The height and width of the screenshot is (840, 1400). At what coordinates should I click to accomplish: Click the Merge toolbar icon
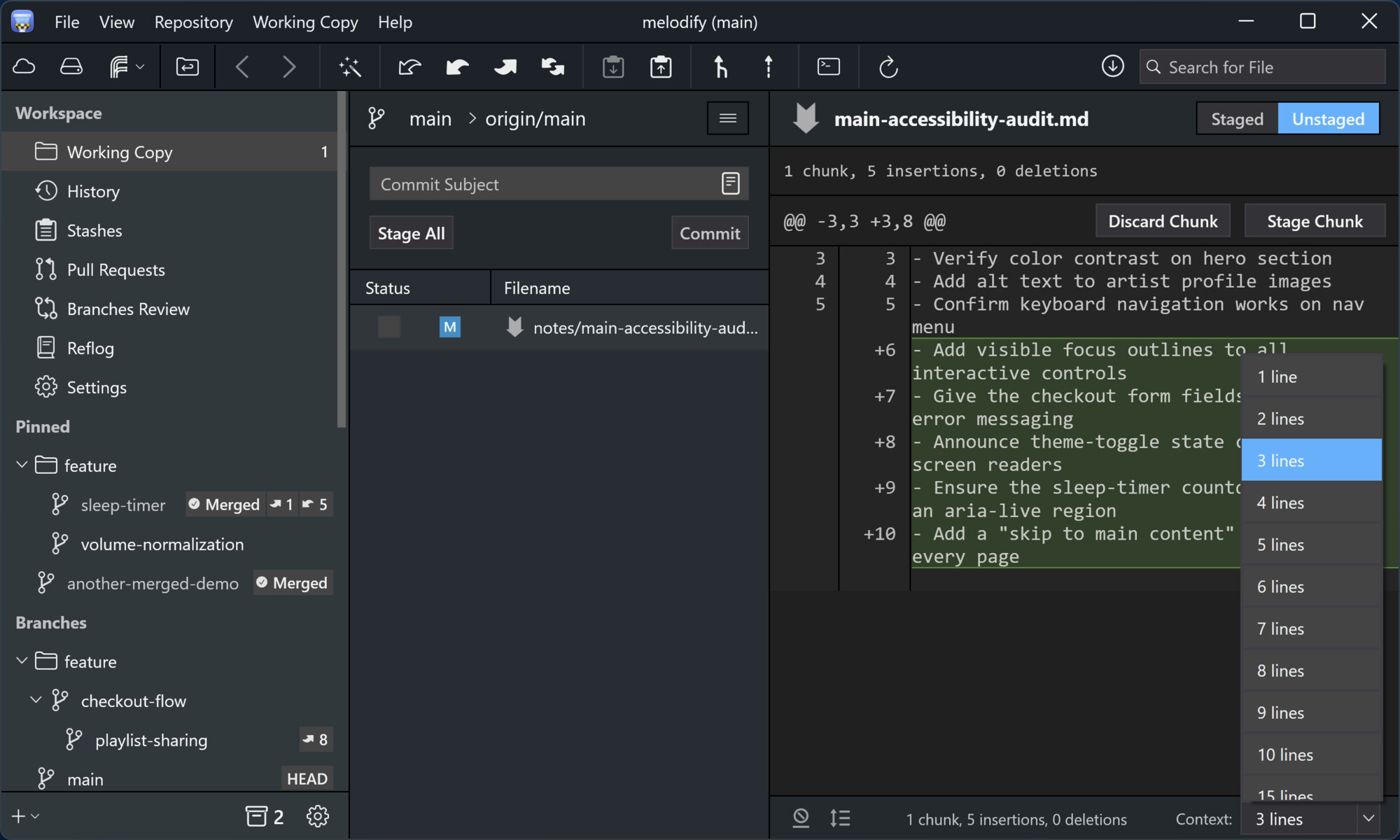pos(720,67)
